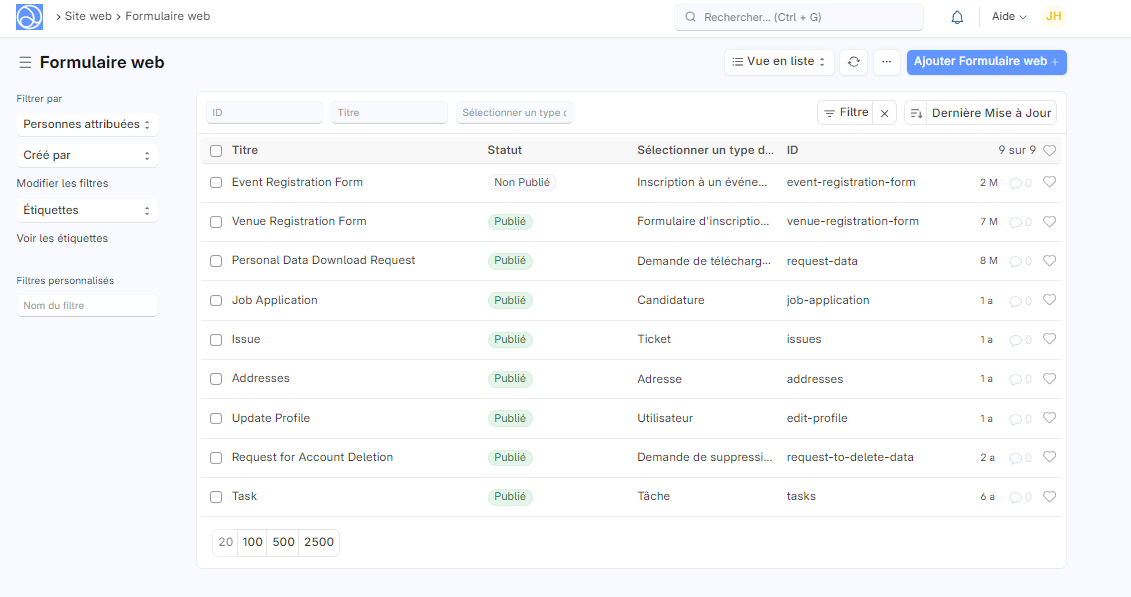Expand the Étiquettes filter dropdown
Viewport: 1131px width, 597px height.
(x=87, y=211)
